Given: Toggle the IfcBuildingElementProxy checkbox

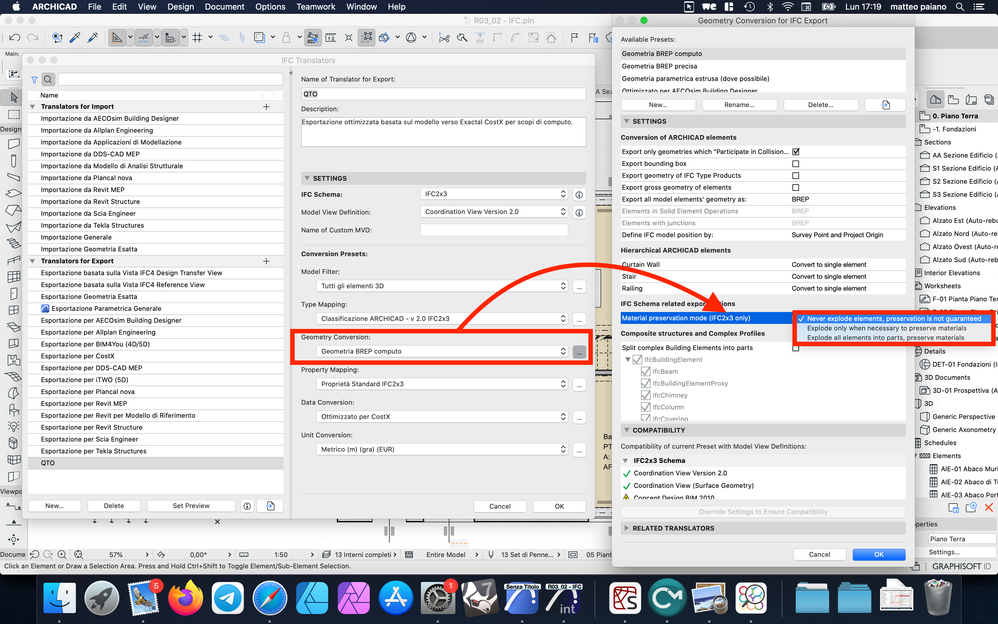Looking at the screenshot, I should pyautogui.click(x=645, y=383).
